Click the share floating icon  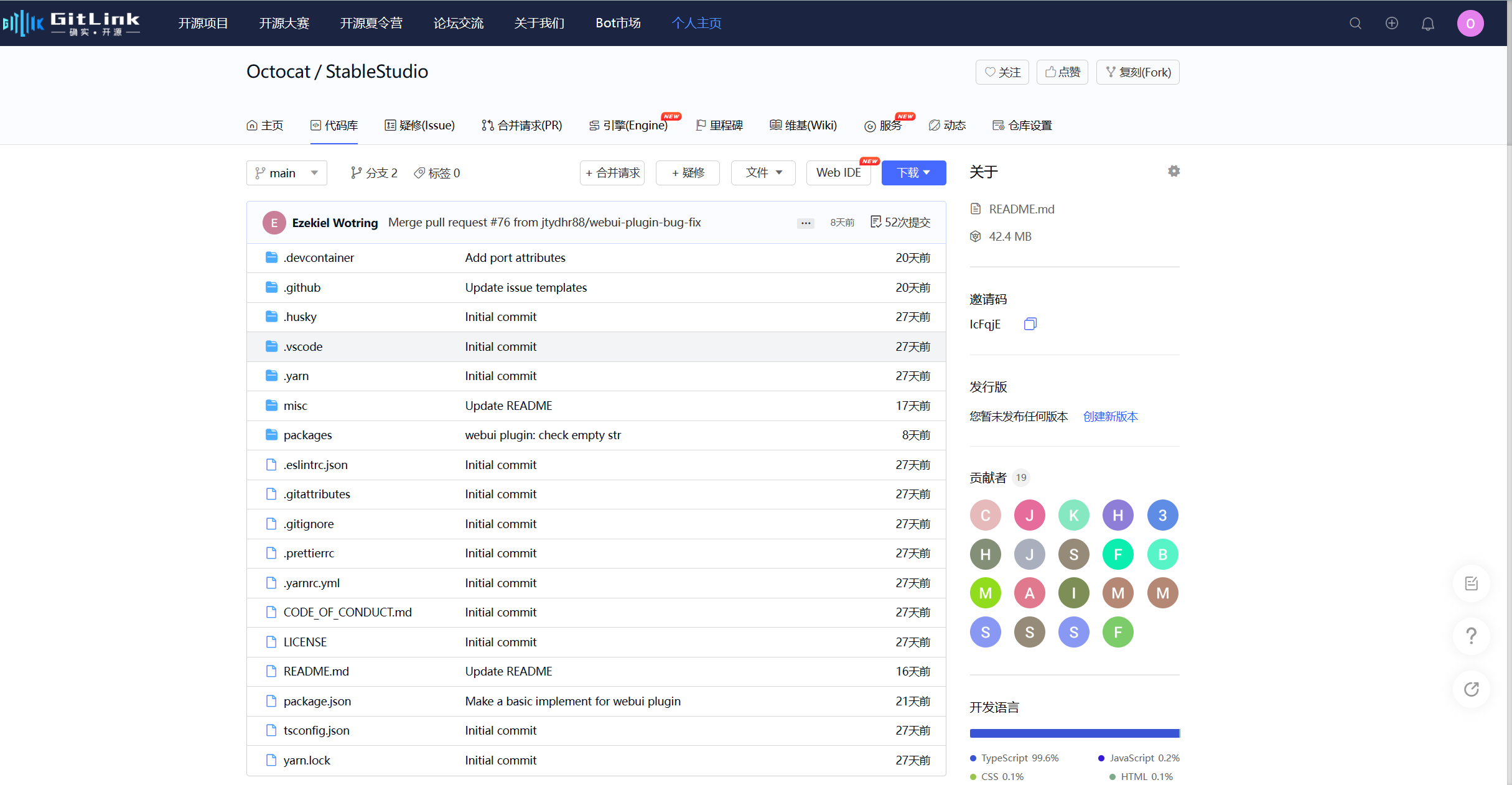pyautogui.click(x=1471, y=689)
